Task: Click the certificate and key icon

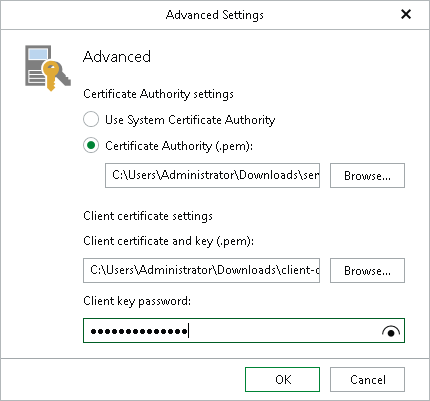Action: pos(48,68)
